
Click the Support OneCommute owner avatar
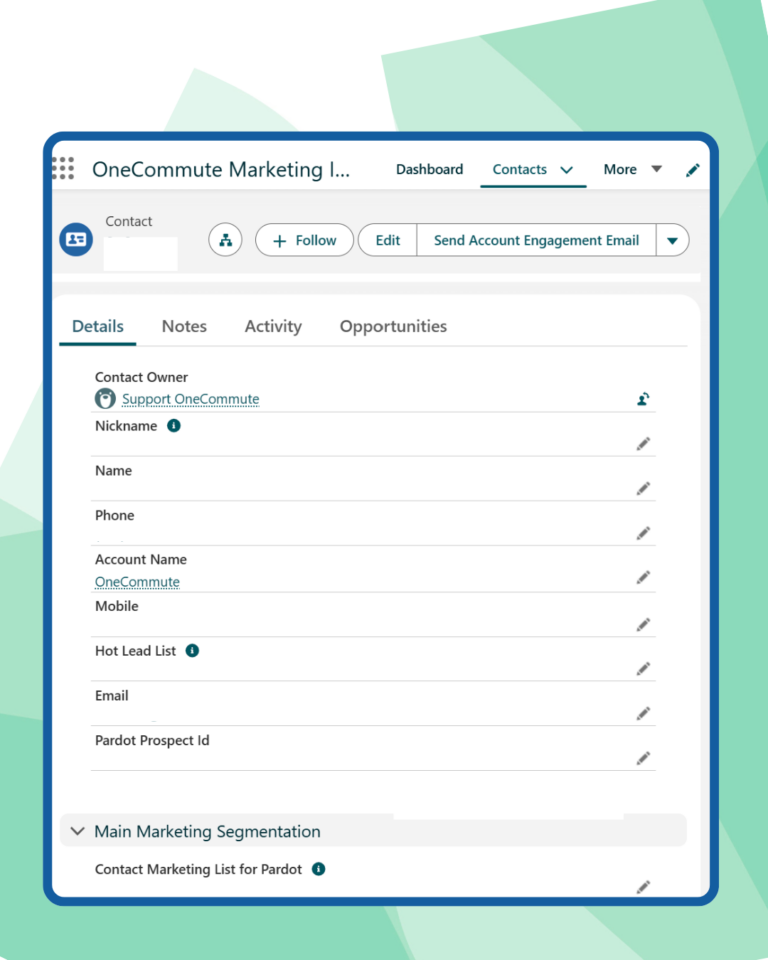[105, 399]
